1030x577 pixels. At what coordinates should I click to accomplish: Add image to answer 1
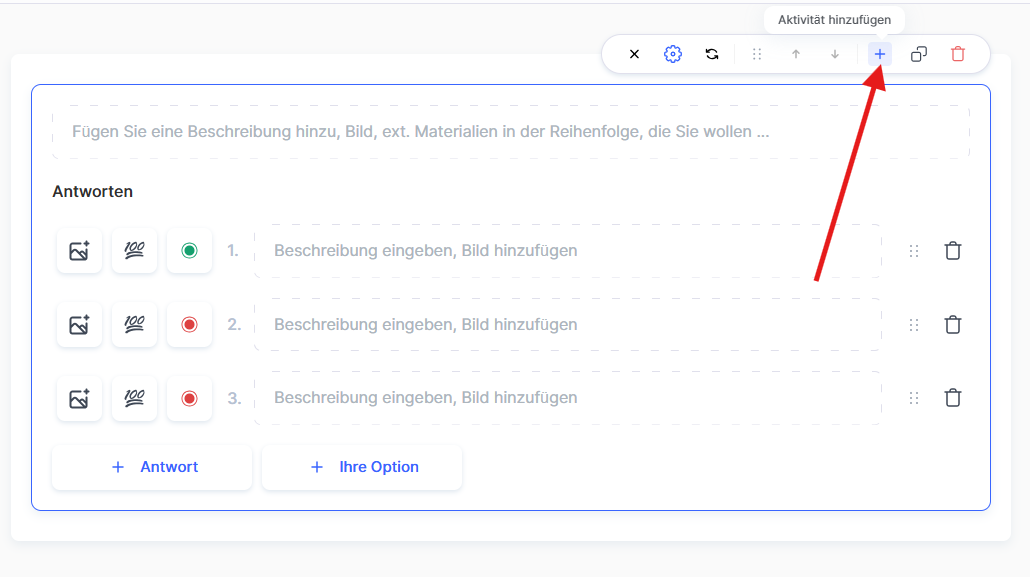point(79,251)
